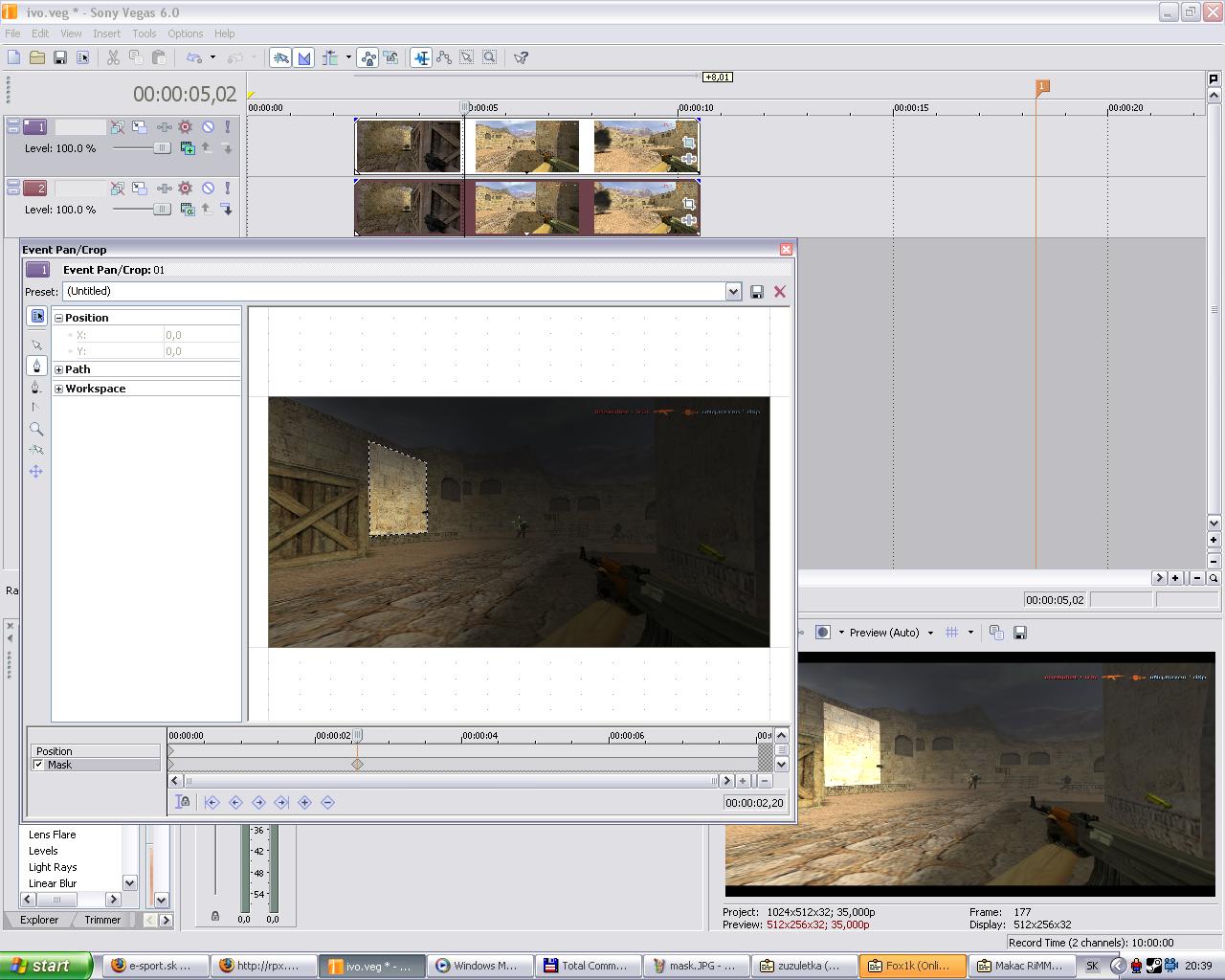This screenshot has height=980, width=1225.
Task: Go to the previous keyframe
Action: pyautogui.click(x=235, y=802)
